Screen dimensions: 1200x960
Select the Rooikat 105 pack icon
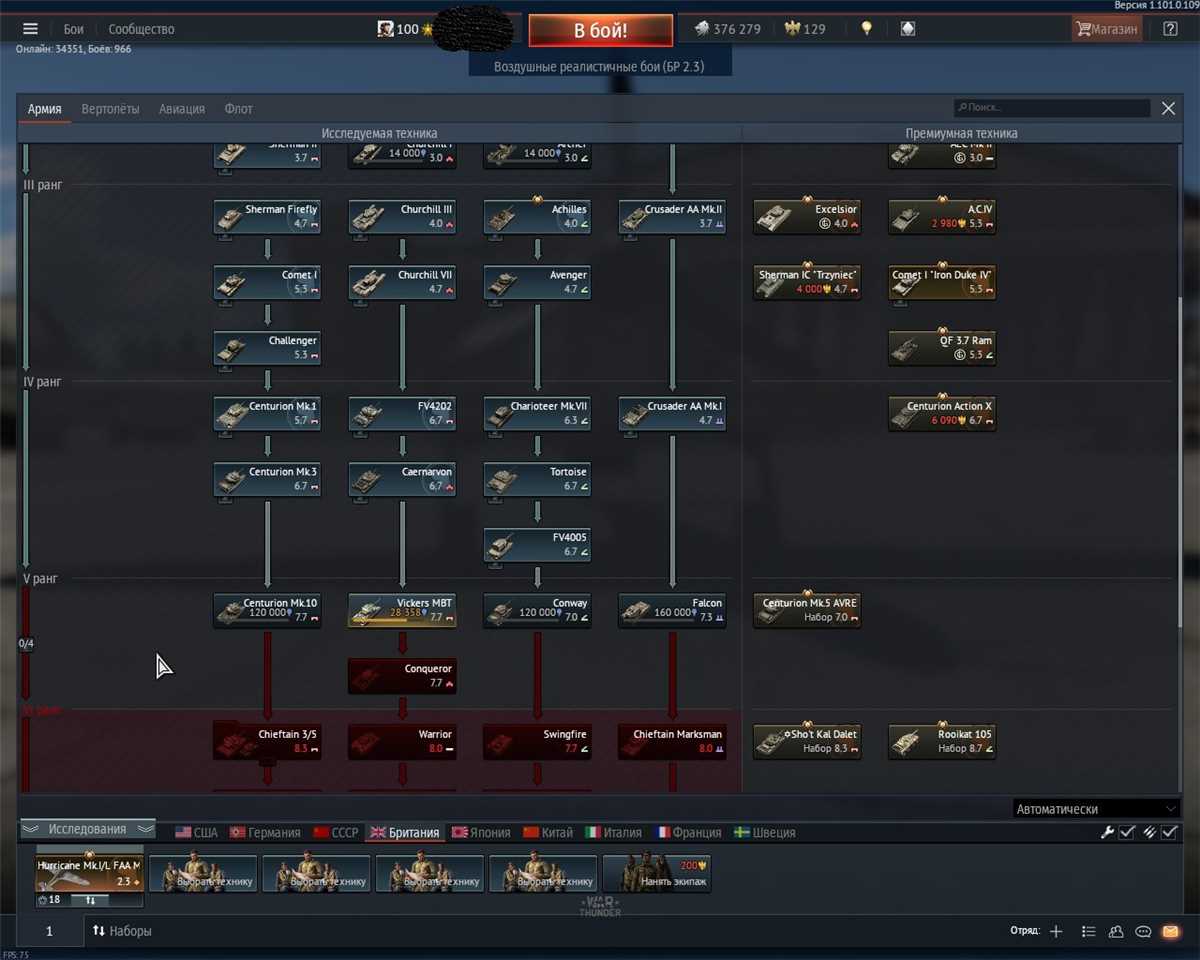pos(942,741)
